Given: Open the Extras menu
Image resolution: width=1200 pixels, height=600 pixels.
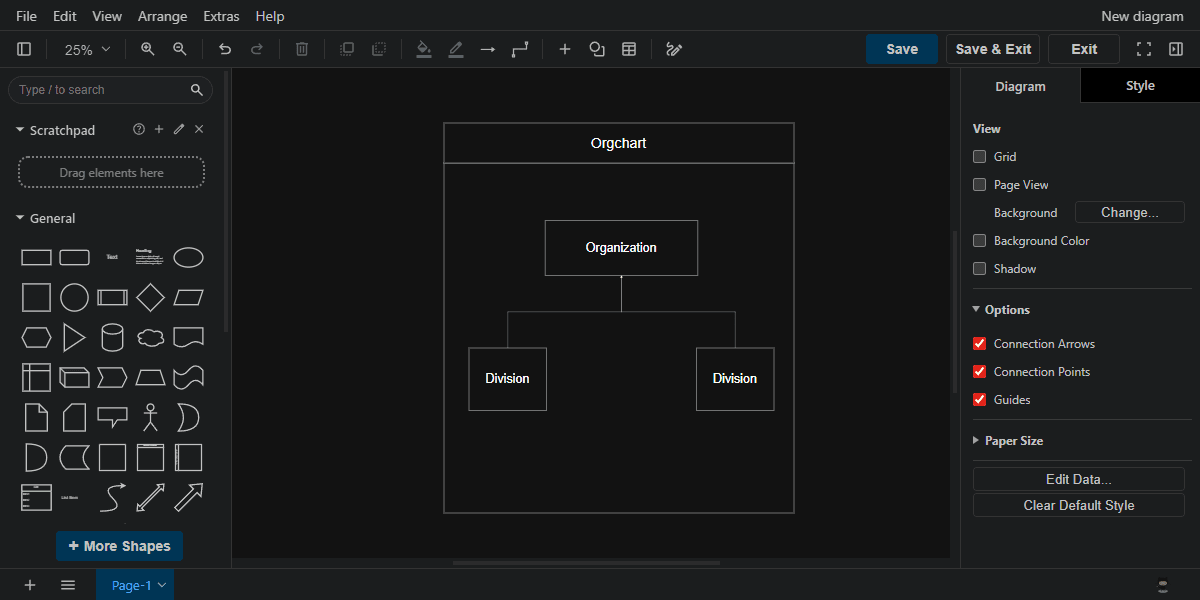Looking at the screenshot, I should click(x=221, y=16).
